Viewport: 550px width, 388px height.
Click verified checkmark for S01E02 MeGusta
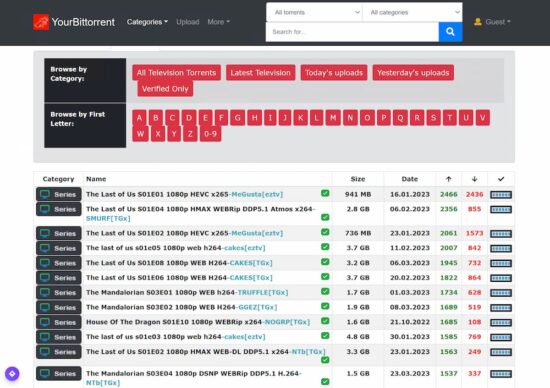pos(325,232)
